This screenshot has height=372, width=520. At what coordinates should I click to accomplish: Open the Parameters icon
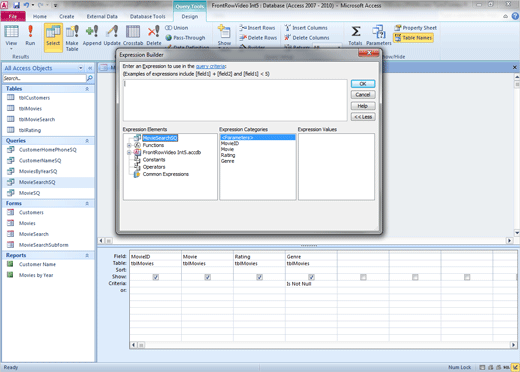[x=379, y=35]
